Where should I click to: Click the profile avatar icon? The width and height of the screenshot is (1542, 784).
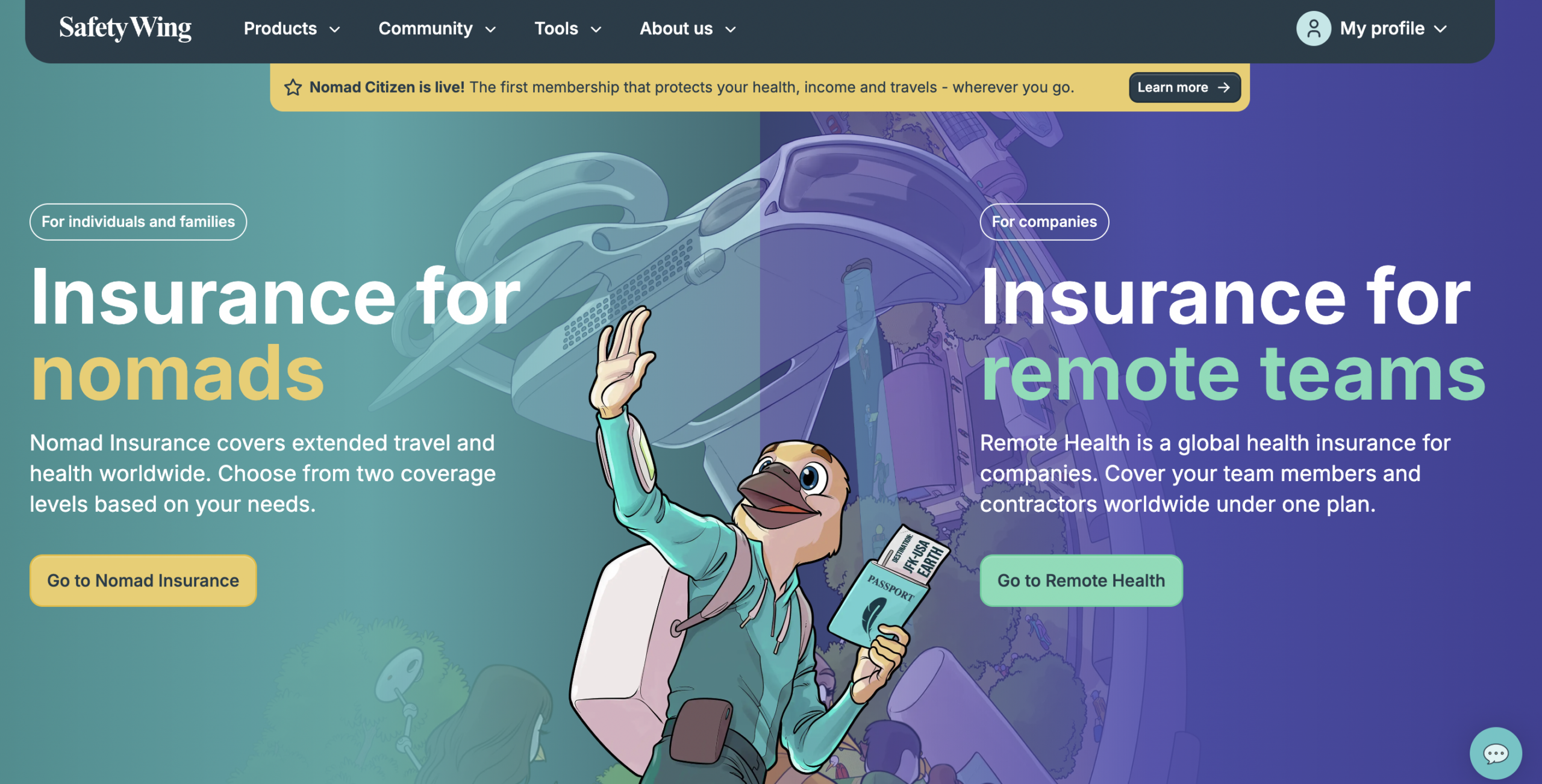pyautogui.click(x=1314, y=28)
